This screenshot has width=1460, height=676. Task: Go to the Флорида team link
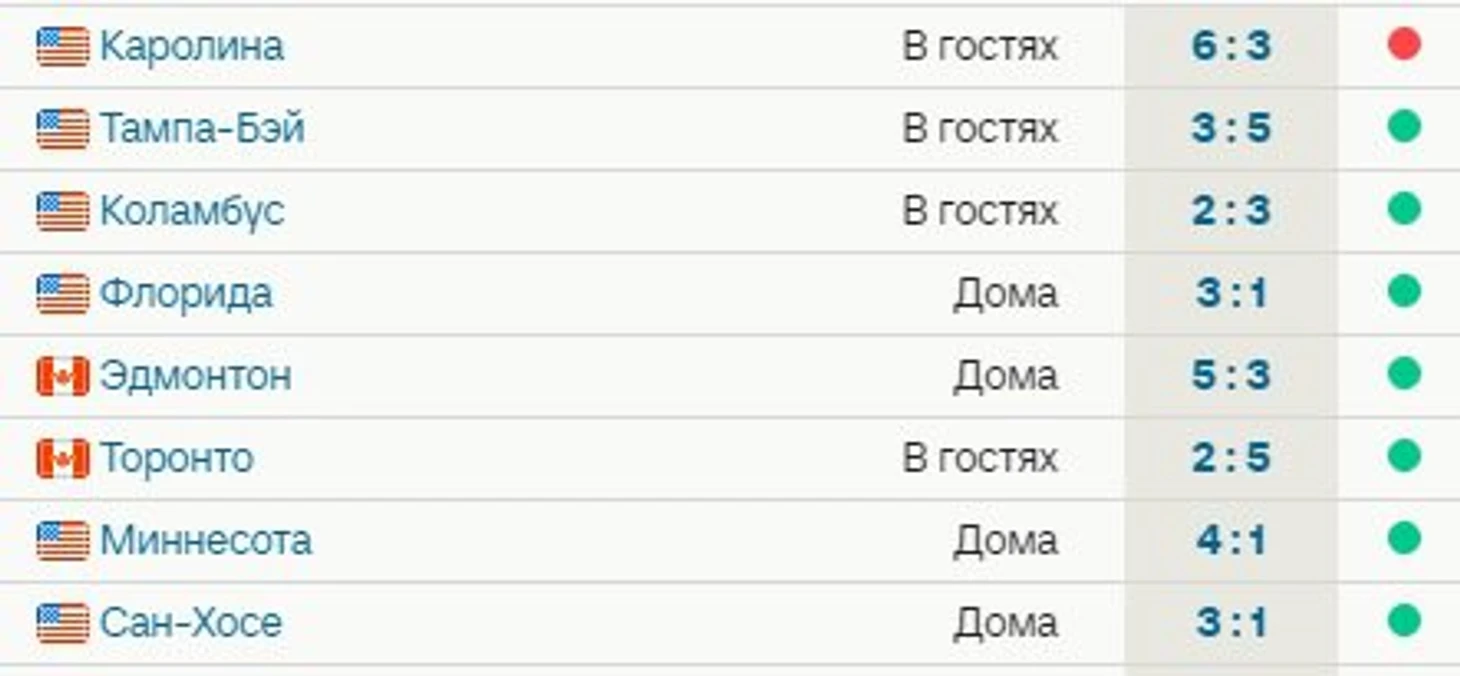pos(185,294)
